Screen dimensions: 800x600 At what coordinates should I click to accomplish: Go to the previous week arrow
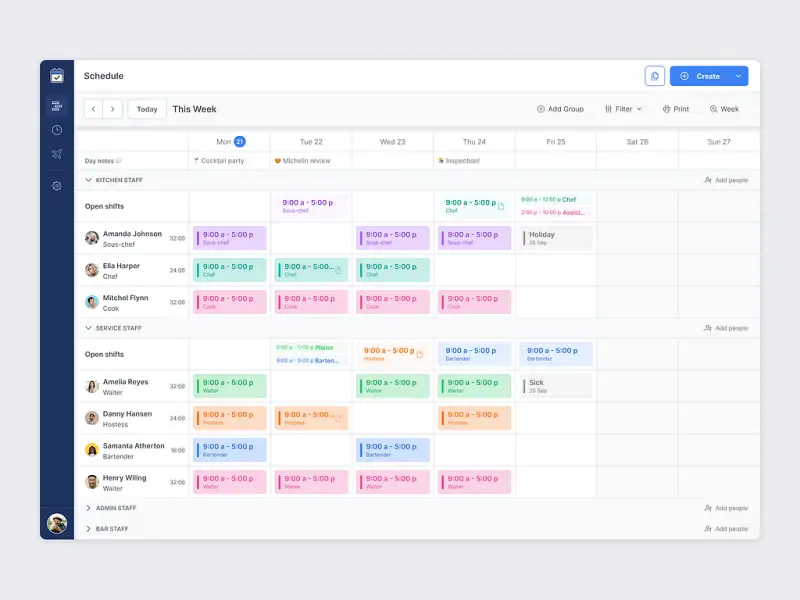(x=93, y=109)
